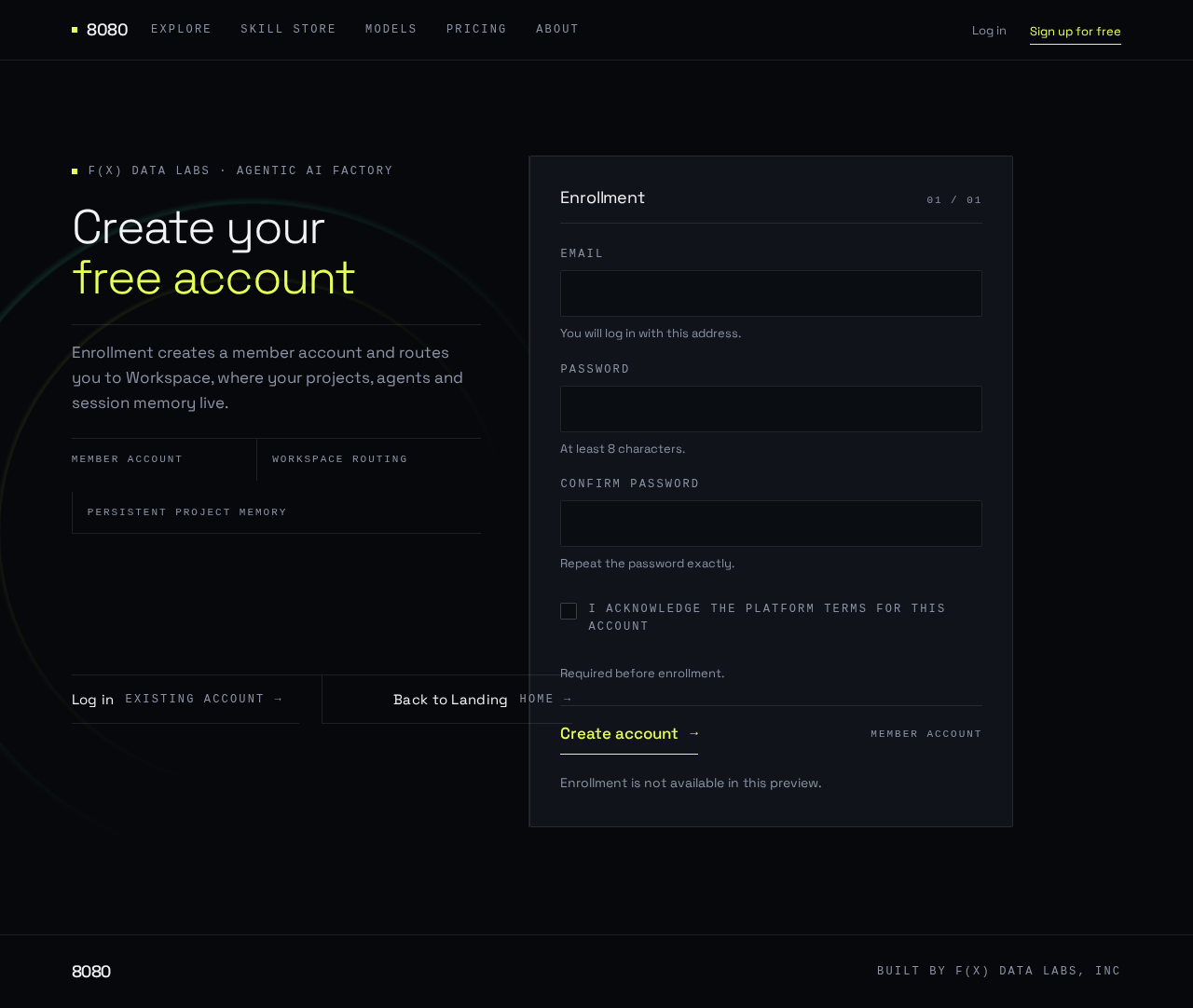
Task: Click 'Built by F(x) Data Labs, Inc' text
Action: point(999,972)
